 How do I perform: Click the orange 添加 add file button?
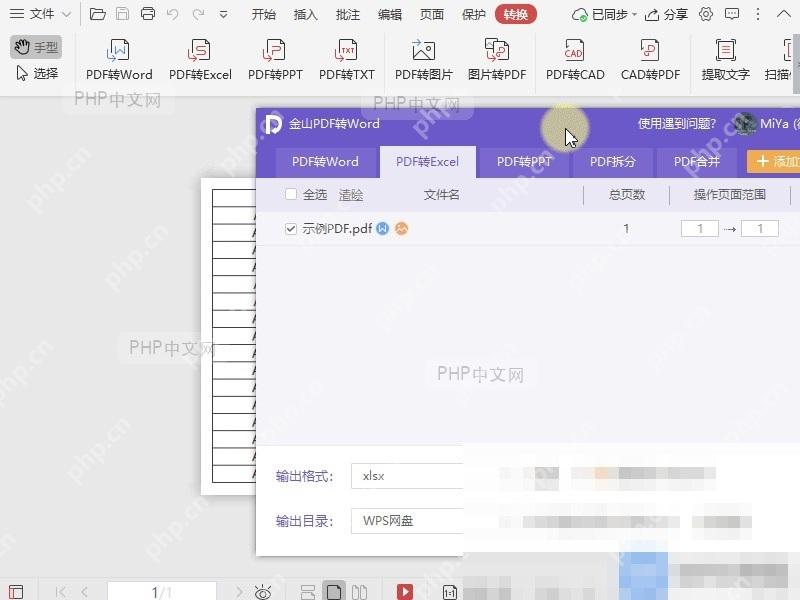[773, 162]
